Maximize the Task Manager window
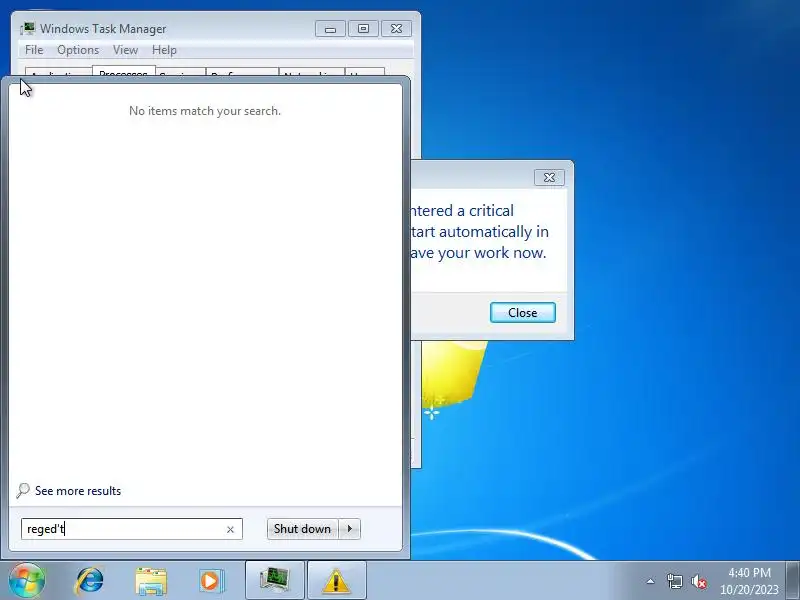The image size is (800, 600). (363, 29)
